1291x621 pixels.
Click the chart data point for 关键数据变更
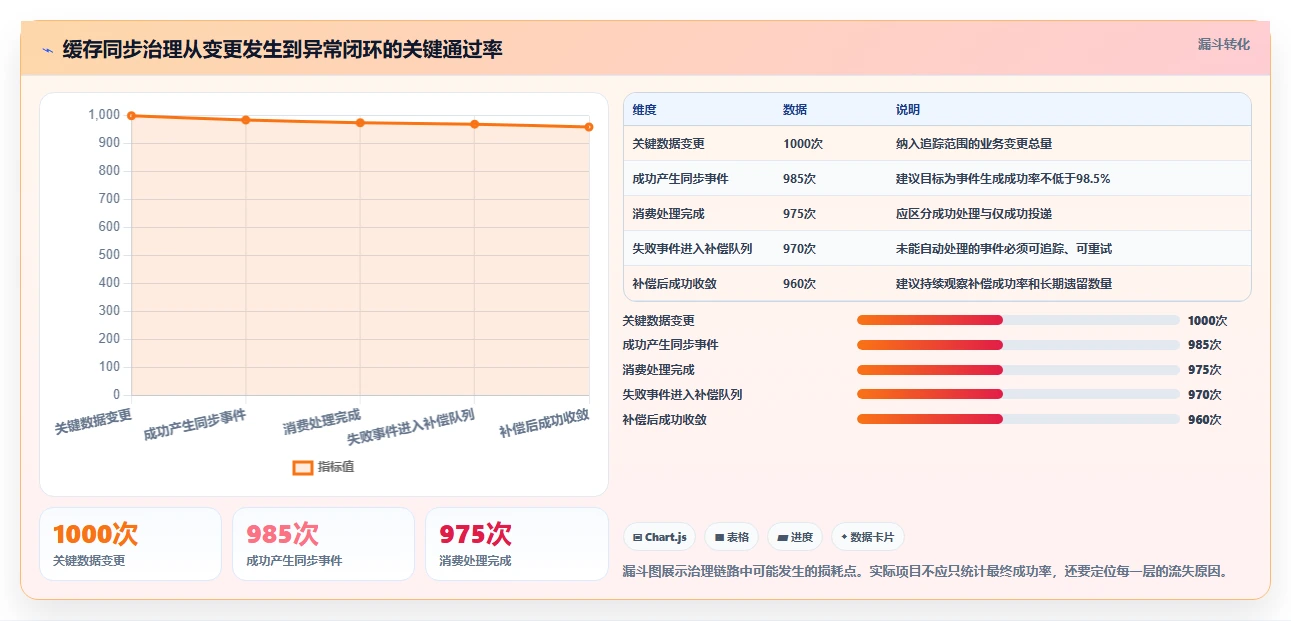(131, 116)
